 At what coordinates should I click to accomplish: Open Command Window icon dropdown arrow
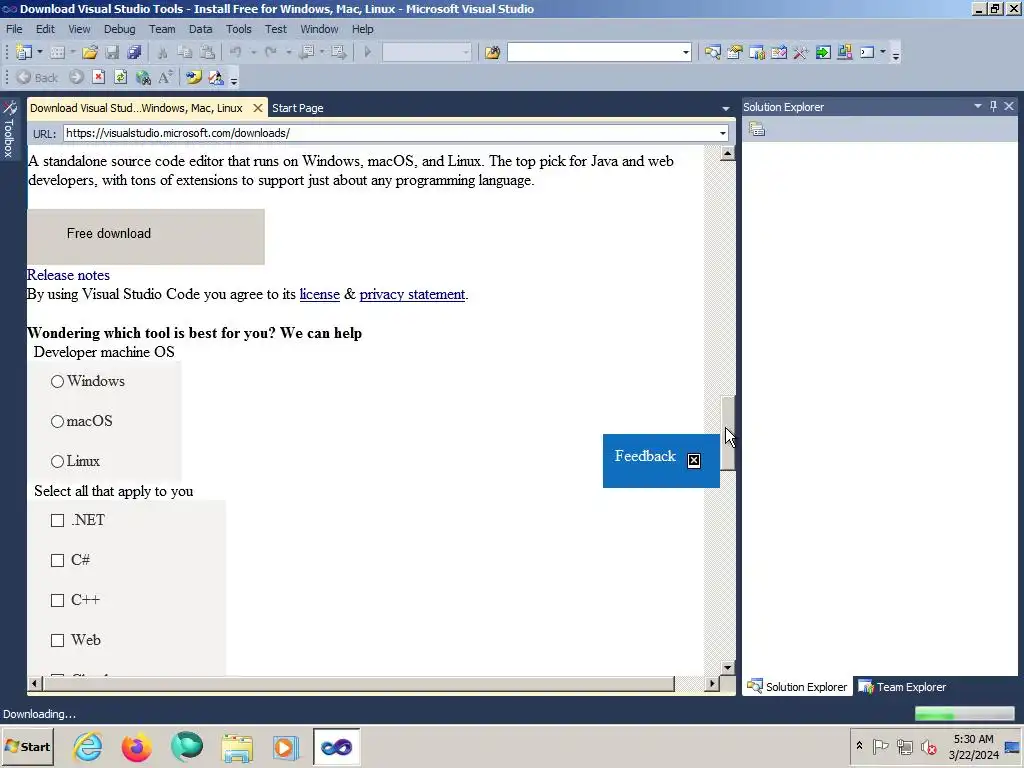coord(883,52)
